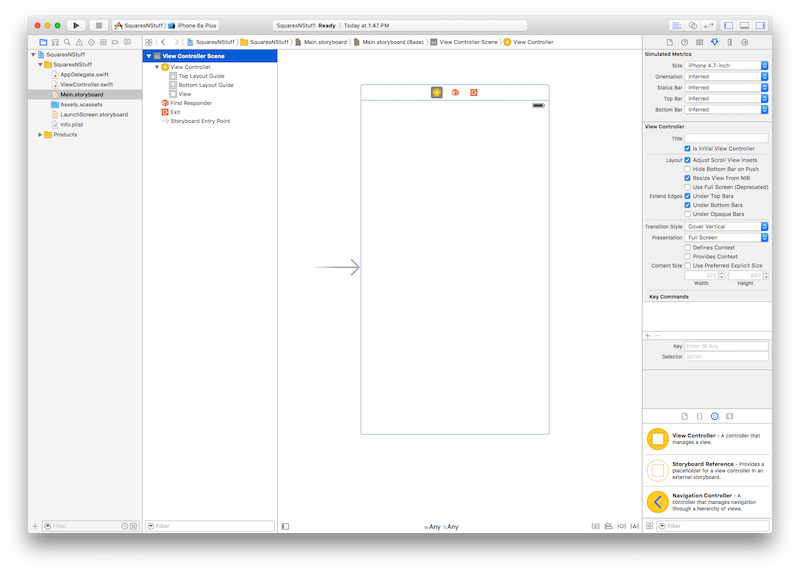
Task: Open the Presentation dropdown
Action: pyautogui.click(x=726, y=238)
